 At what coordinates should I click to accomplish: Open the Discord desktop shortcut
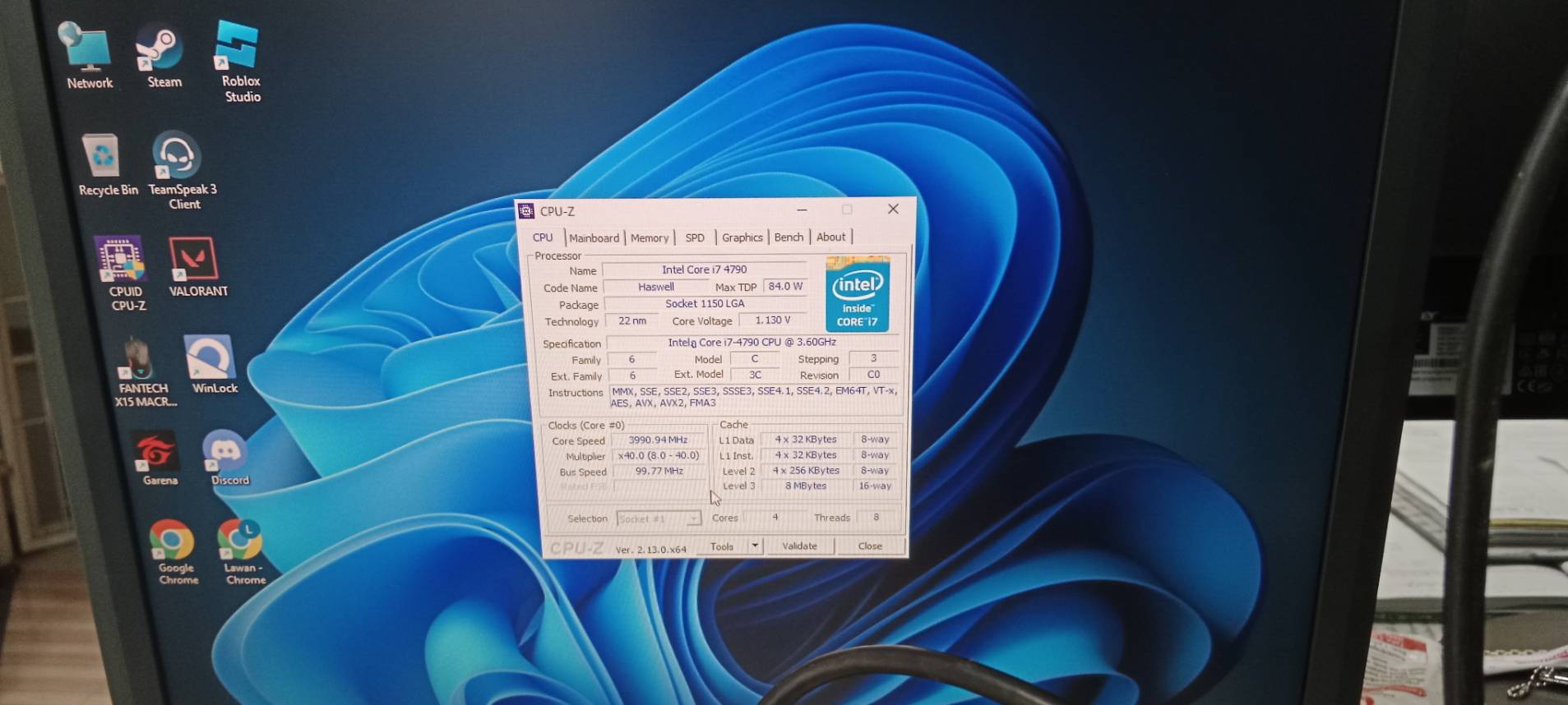pos(226,458)
